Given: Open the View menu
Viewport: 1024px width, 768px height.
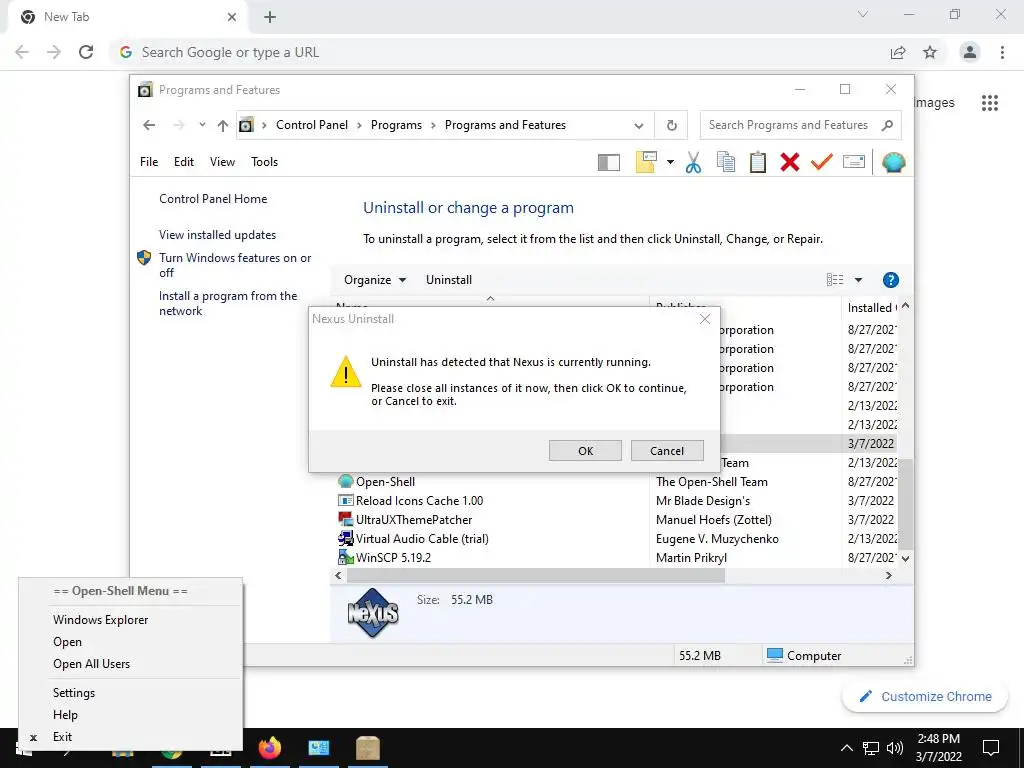Looking at the screenshot, I should 222,162.
